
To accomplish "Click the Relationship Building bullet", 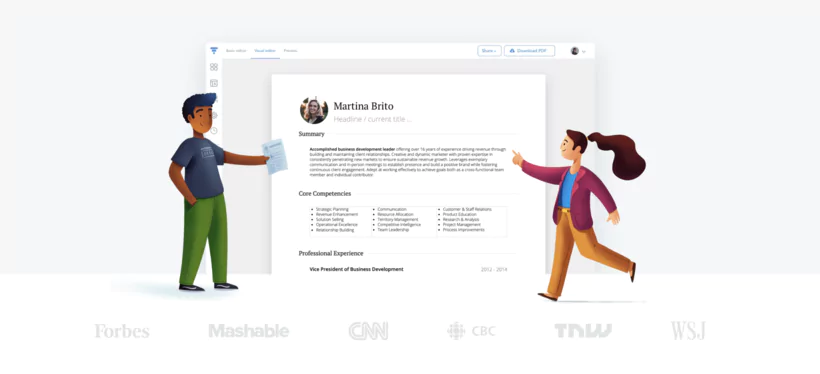I will (335, 230).
